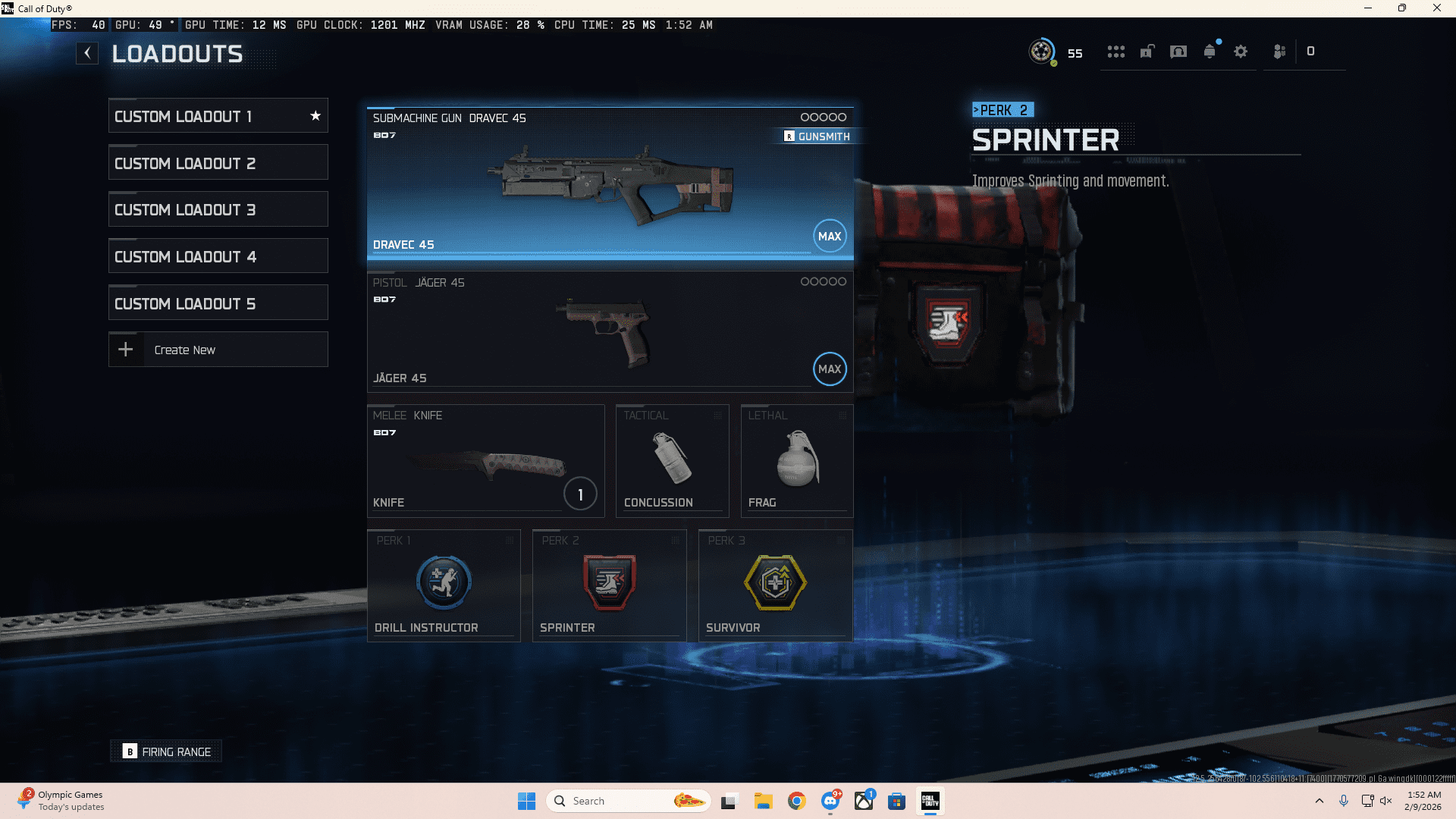Click the taskbar Search box
Viewport: 1456px width, 819px height.
coord(628,801)
